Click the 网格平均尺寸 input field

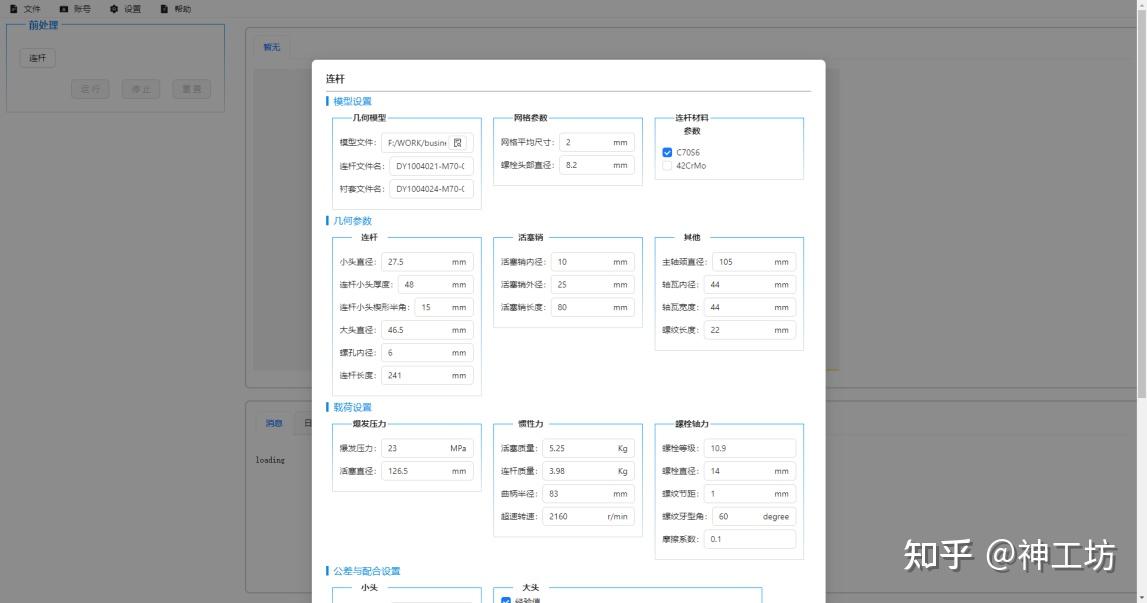click(596, 143)
